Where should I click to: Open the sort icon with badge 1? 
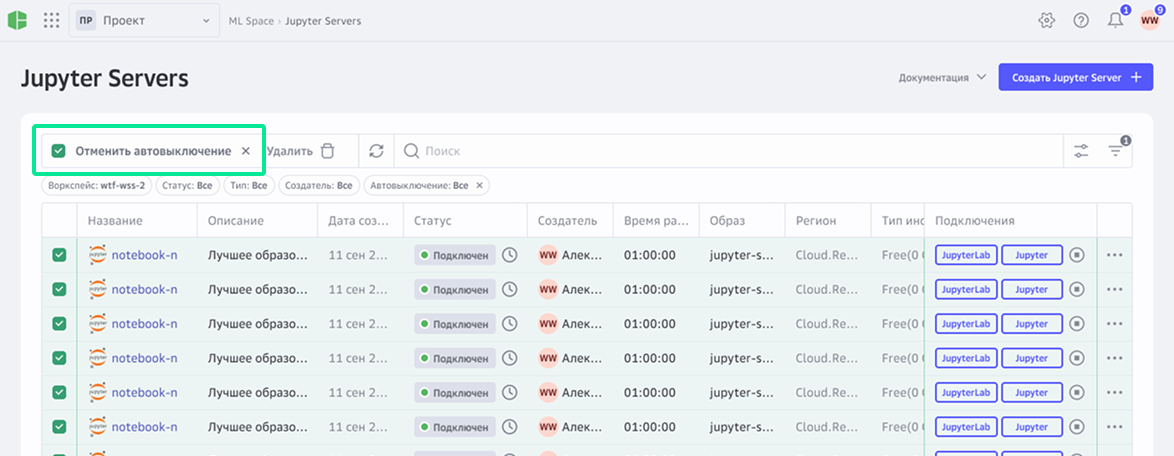pos(1116,151)
